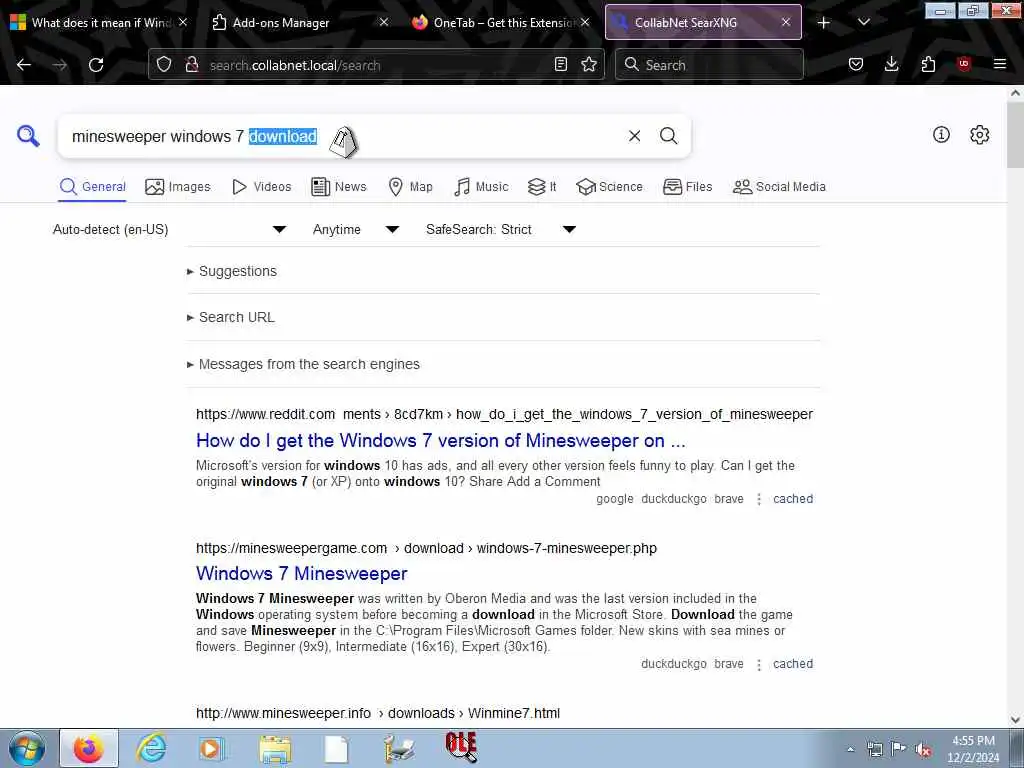Screen dimensions: 1024x768
Task: Open Windows Explorer folder in taskbar
Action: 275,748
